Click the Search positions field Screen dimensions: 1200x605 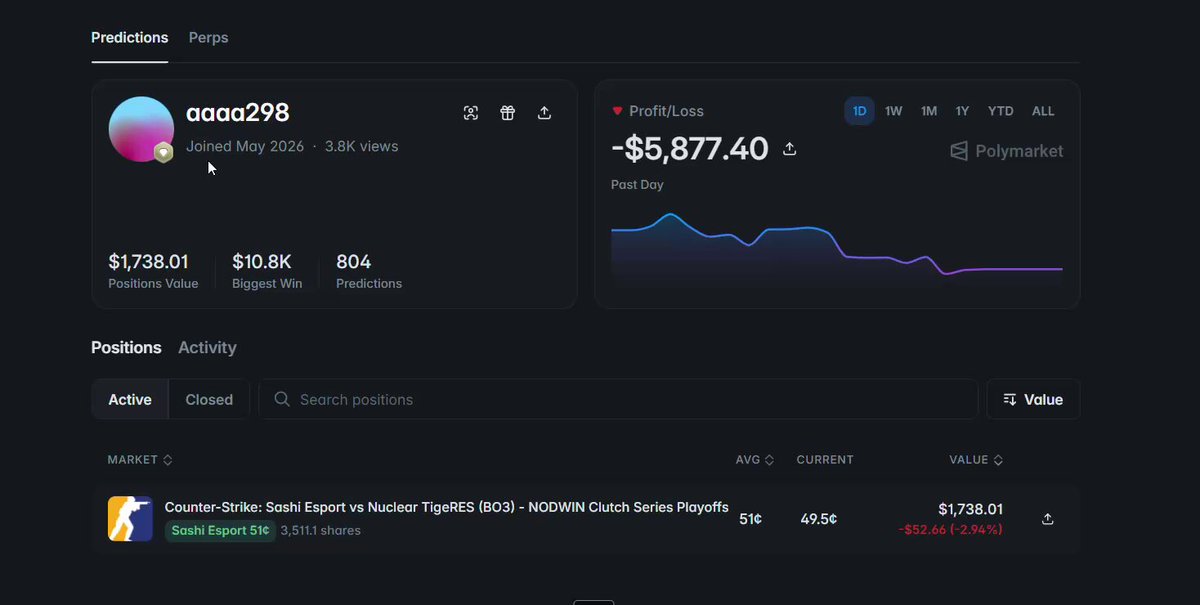click(618, 399)
